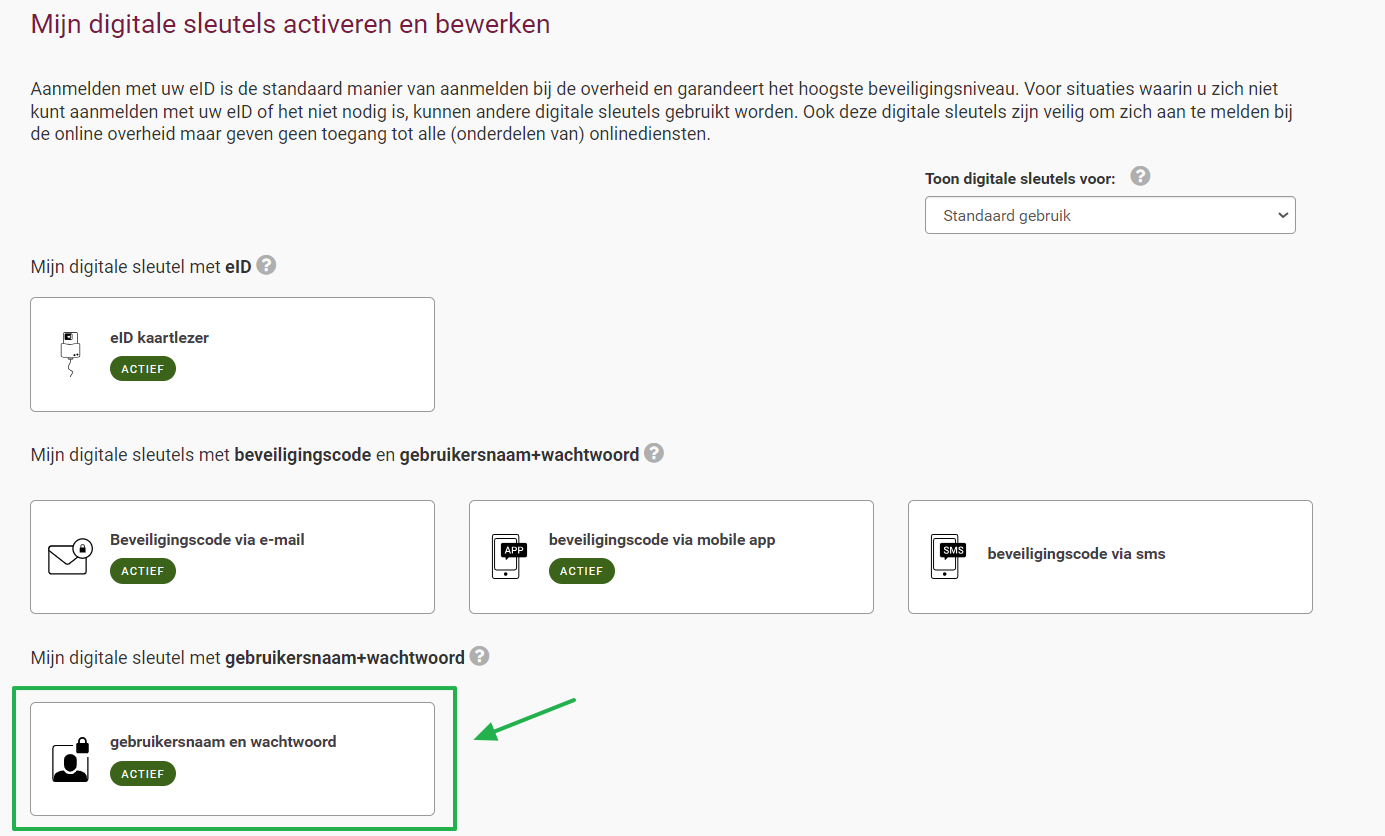Click the help icon next to "eID"
Viewport: 1385px width, 836px height.
tap(265, 264)
